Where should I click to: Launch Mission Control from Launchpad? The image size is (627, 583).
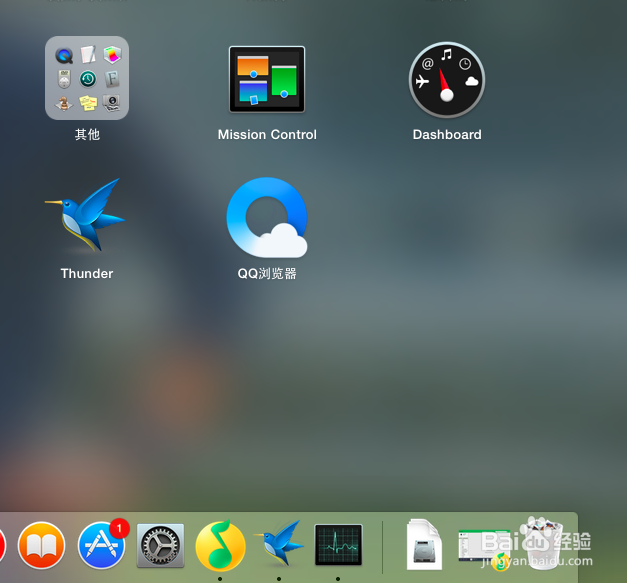pyautogui.click(x=267, y=79)
